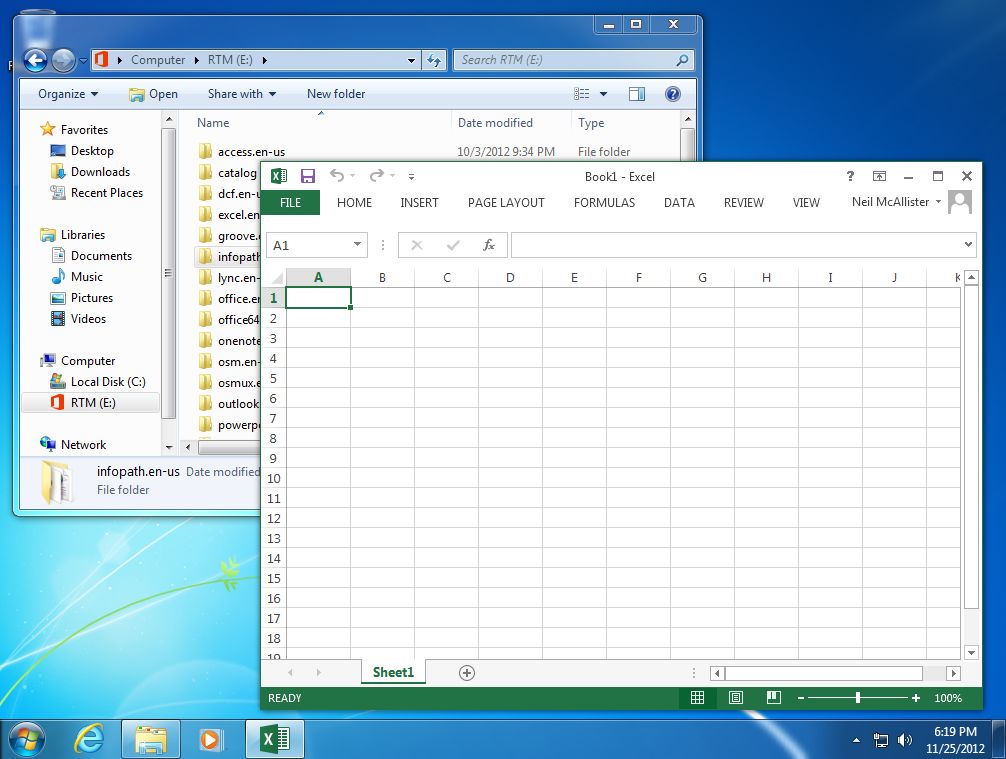Viewport: 1006px width, 759px height.
Task: Open the Organize menu in Explorer
Action: point(67,94)
